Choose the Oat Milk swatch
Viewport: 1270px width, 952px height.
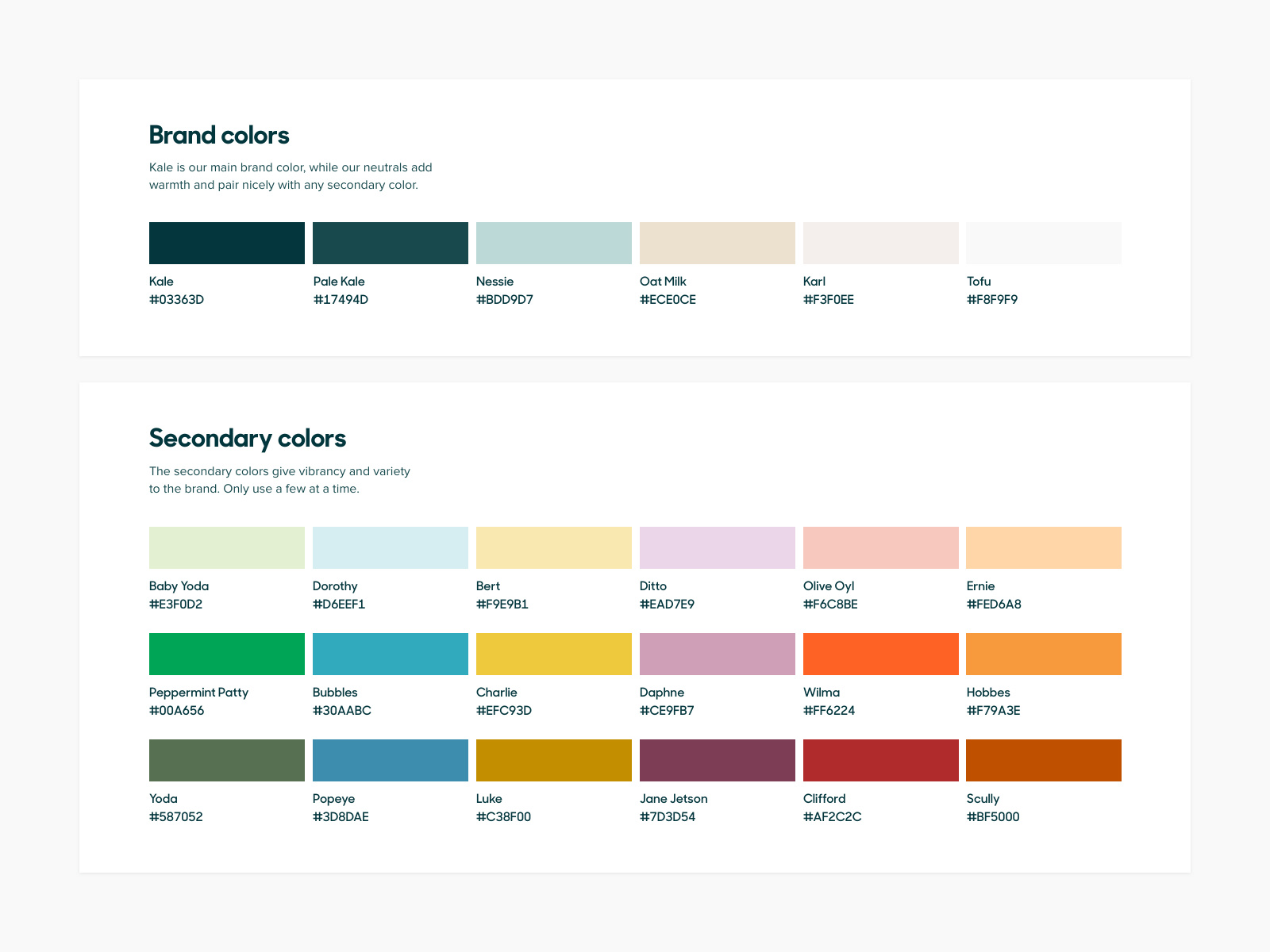pos(718,243)
